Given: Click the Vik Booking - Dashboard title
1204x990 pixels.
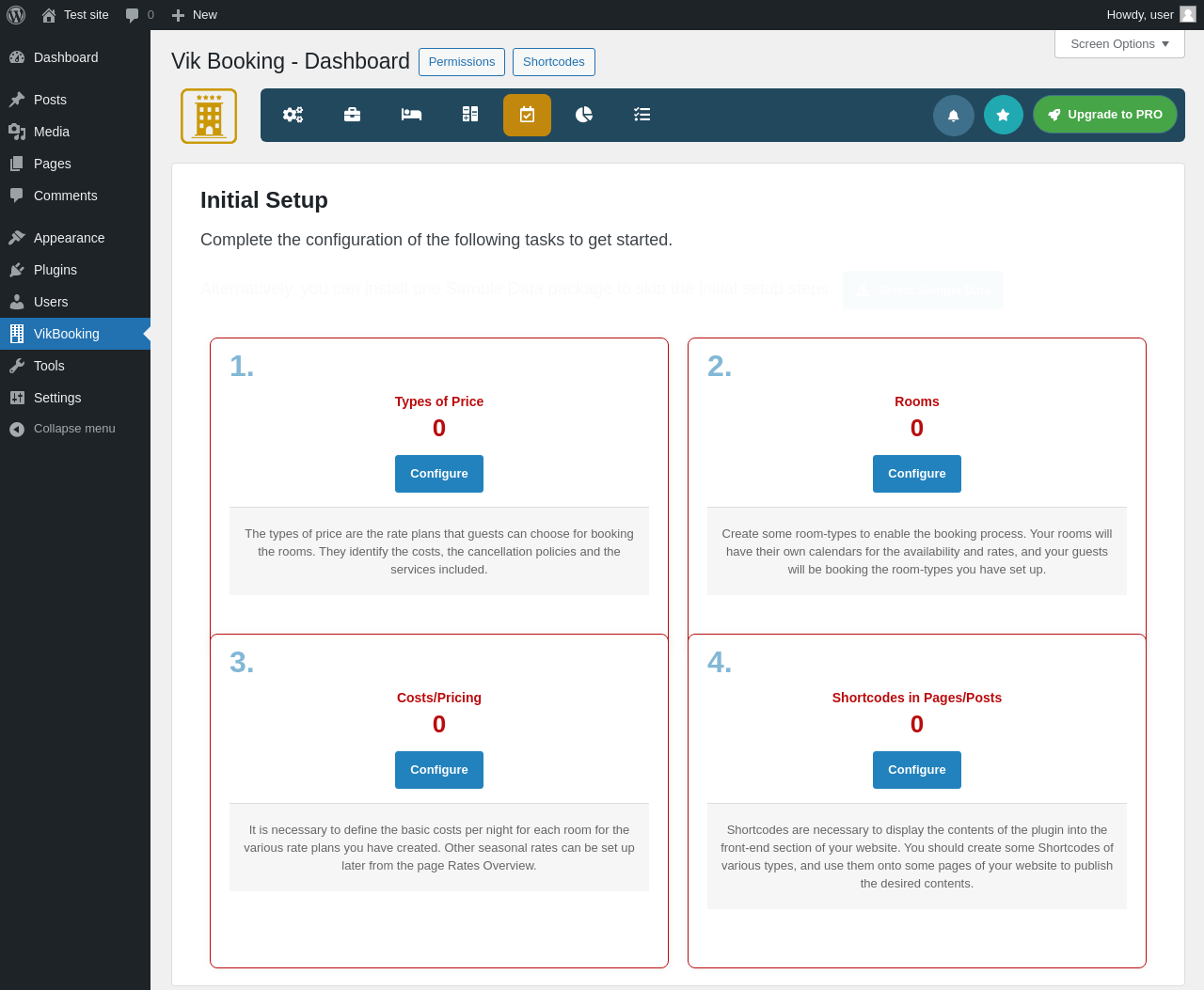Looking at the screenshot, I should click(291, 62).
